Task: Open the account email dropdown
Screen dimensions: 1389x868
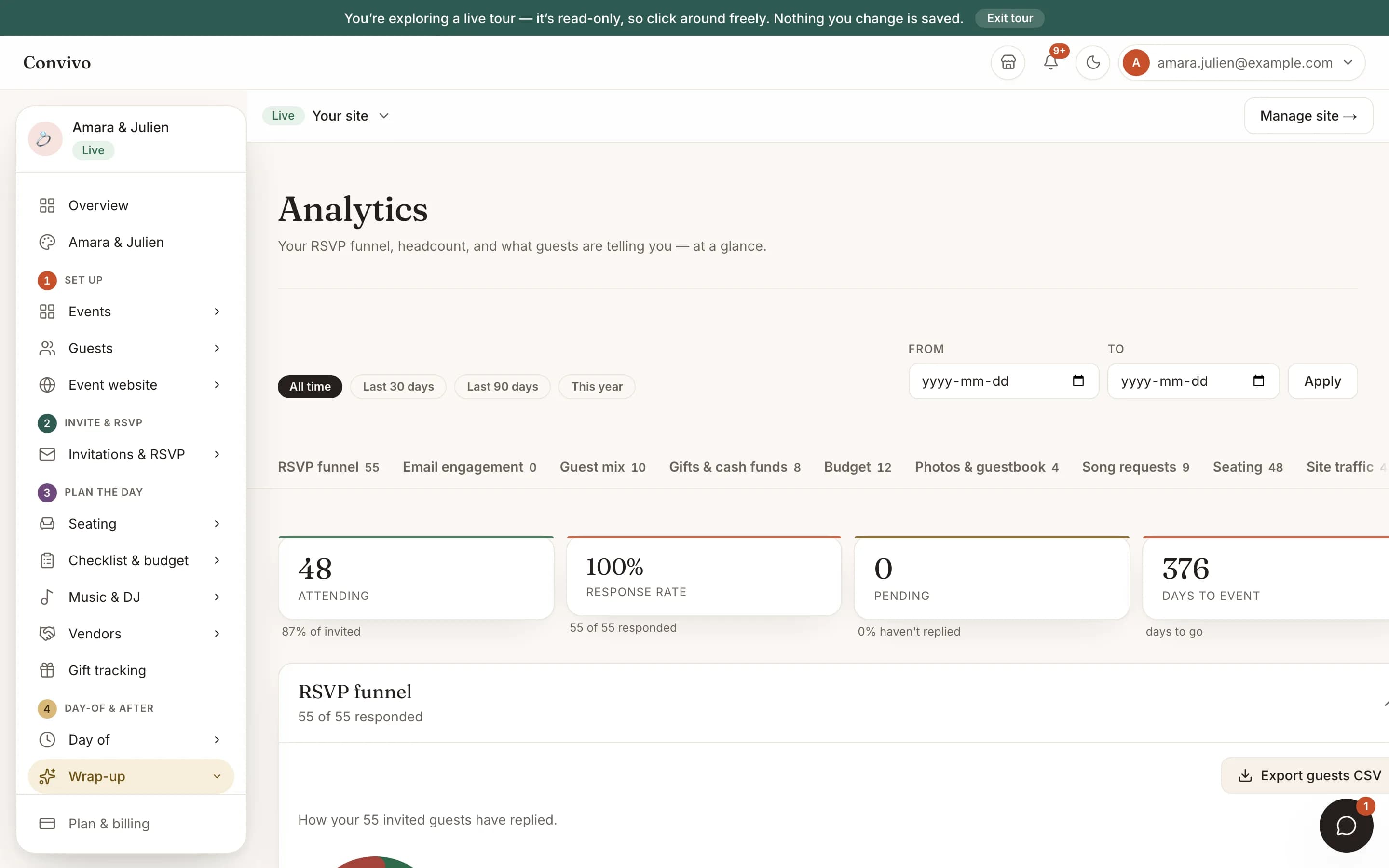Action: tap(1241, 63)
